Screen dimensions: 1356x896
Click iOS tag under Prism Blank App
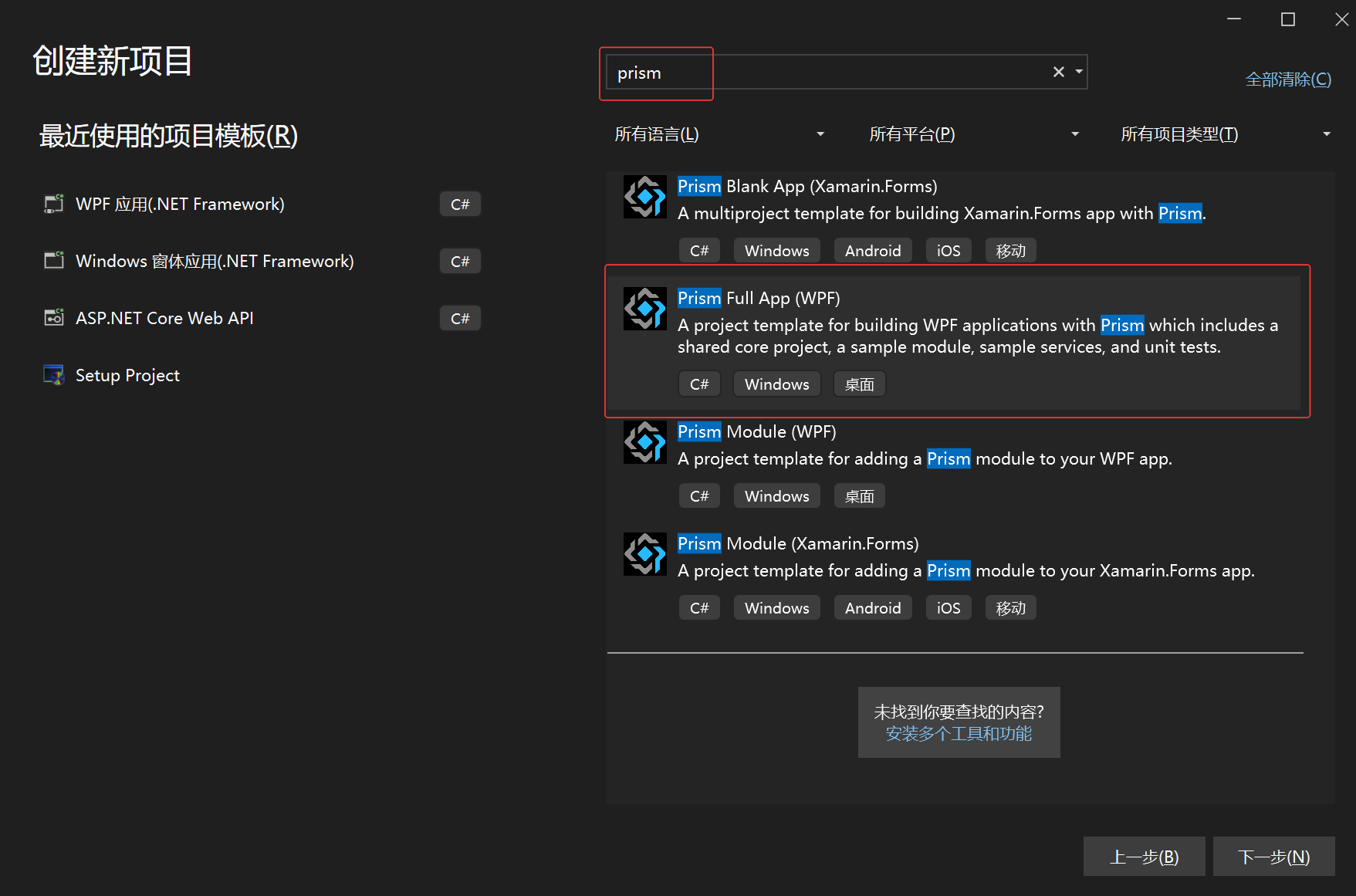[949, 251]
